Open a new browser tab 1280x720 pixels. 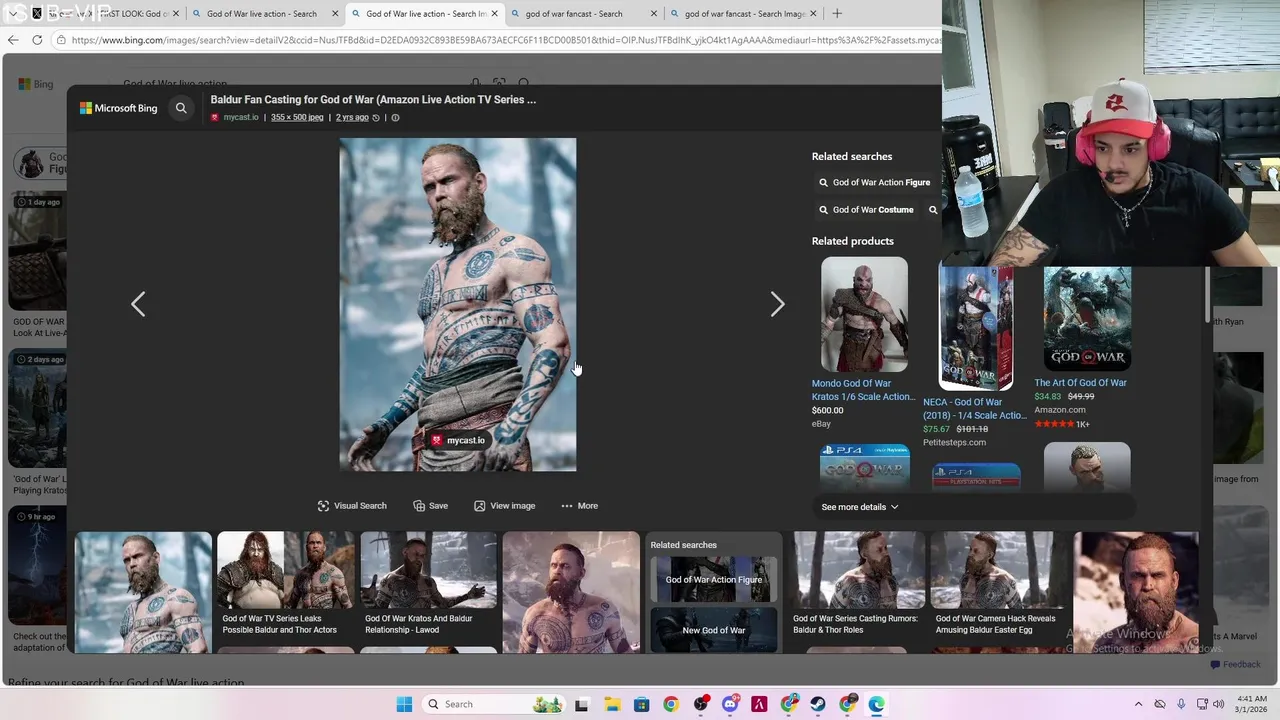point(837,14)
